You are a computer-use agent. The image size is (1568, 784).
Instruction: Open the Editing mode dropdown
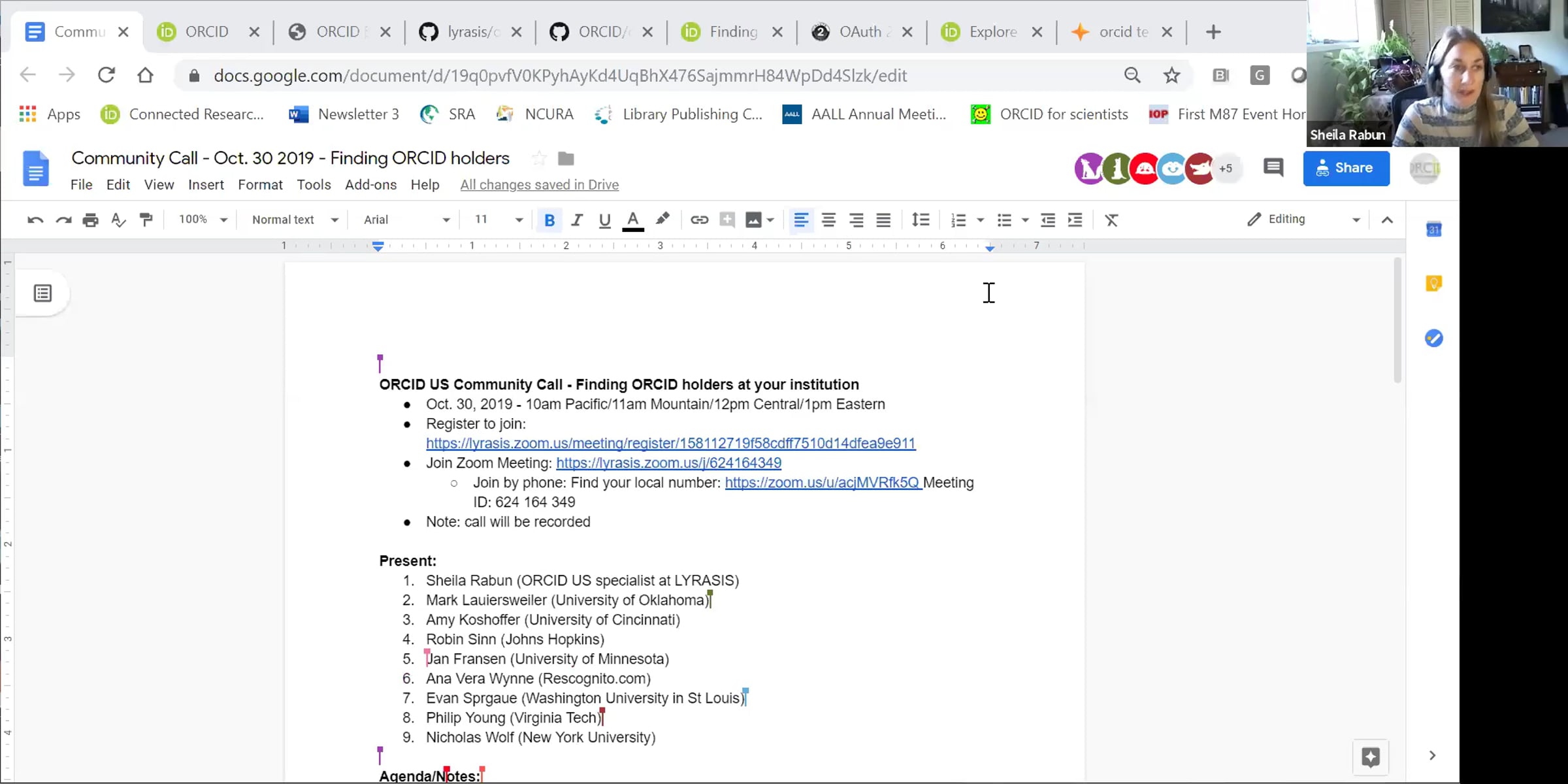click(x=1303, y=220)
